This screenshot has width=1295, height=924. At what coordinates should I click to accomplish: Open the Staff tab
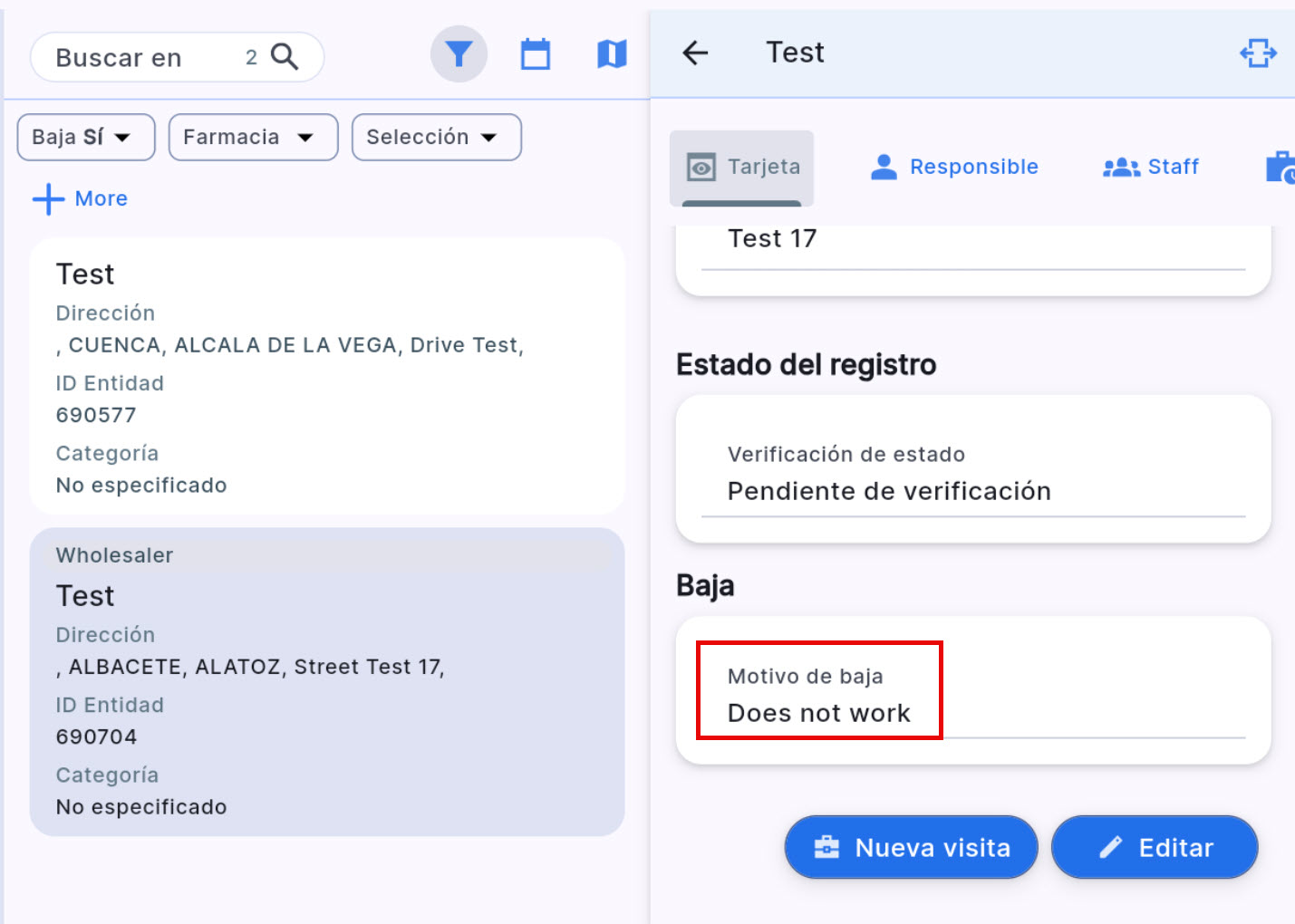tap(1151, 167)
